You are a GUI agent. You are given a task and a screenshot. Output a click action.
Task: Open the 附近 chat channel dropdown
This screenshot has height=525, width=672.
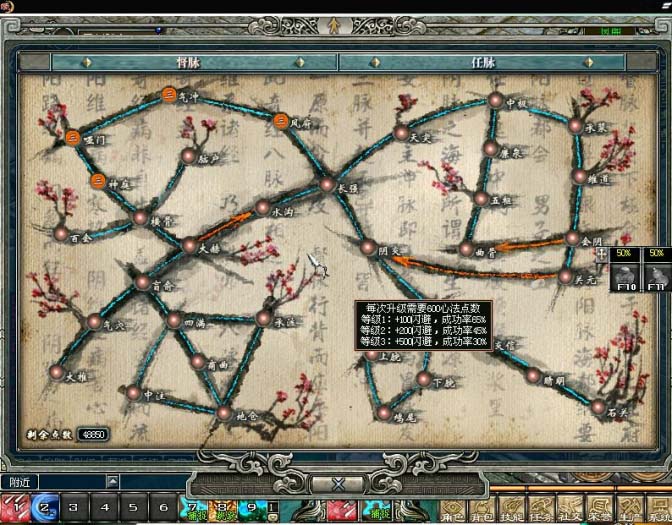[x=20, y=482]
